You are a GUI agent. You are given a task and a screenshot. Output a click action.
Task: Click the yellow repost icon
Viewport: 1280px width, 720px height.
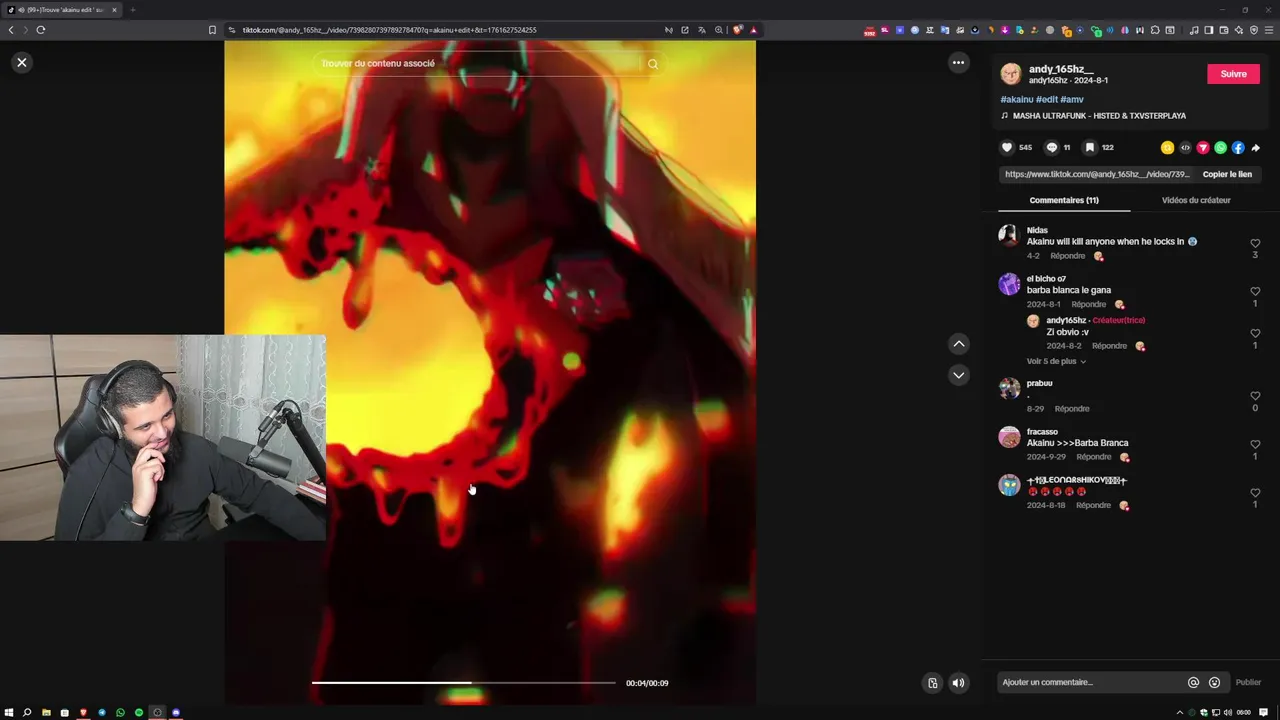[x=1167, y=147]
